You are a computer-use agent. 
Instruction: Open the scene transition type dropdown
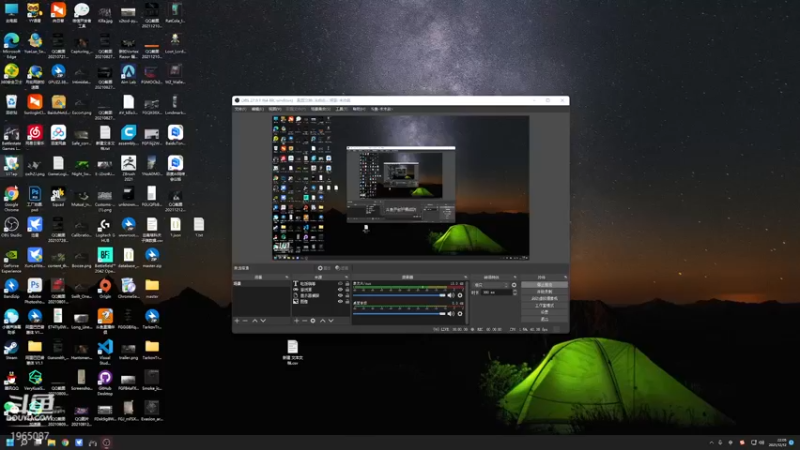491,285
